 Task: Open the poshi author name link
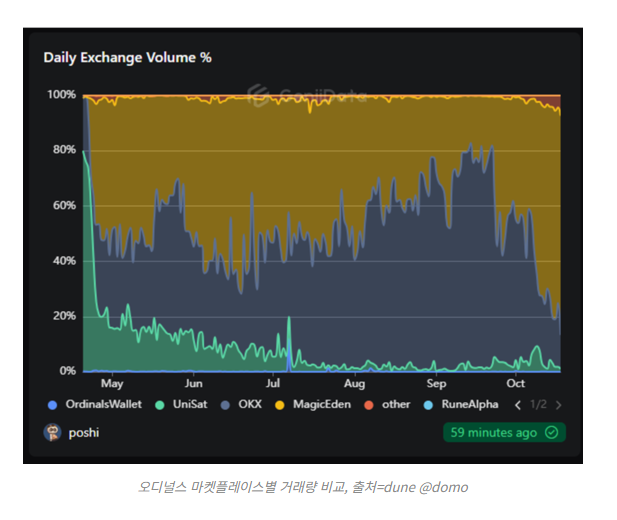pyautogui.click(x=84, y=433)
